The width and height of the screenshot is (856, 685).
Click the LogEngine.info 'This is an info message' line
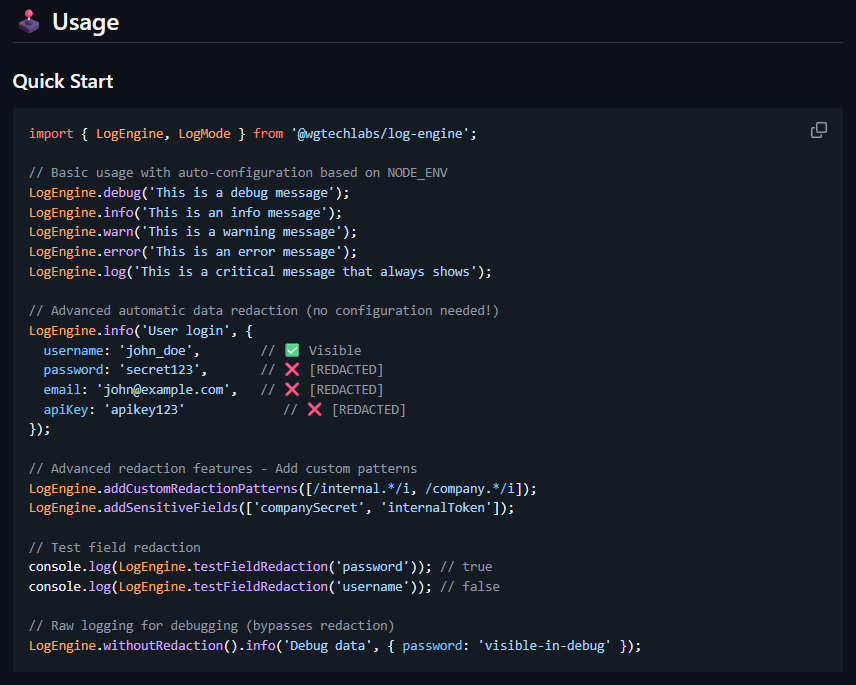tap(185, 212)
